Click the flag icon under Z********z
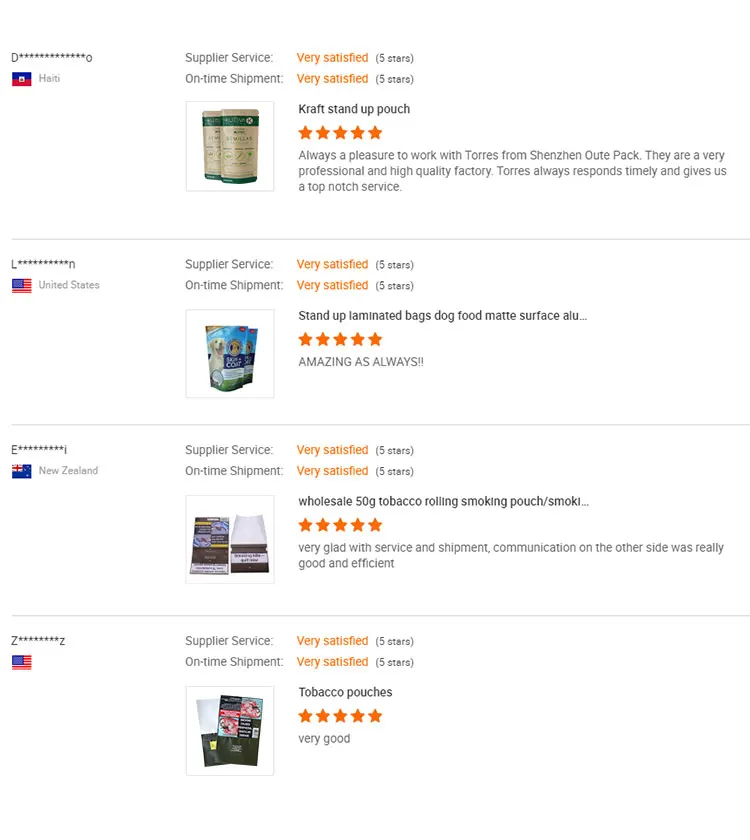The image size is (750, 840). [22, 662]
